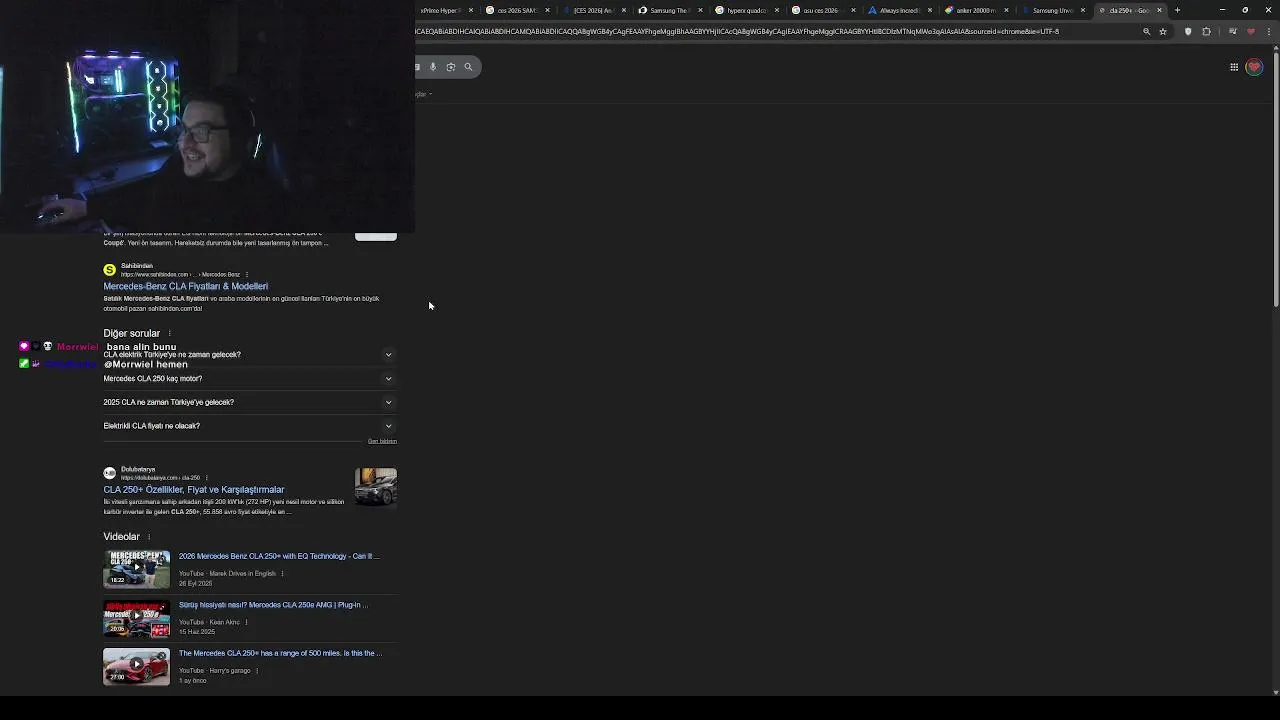Click the scrollbar down arrow

tap(1276, 692)
